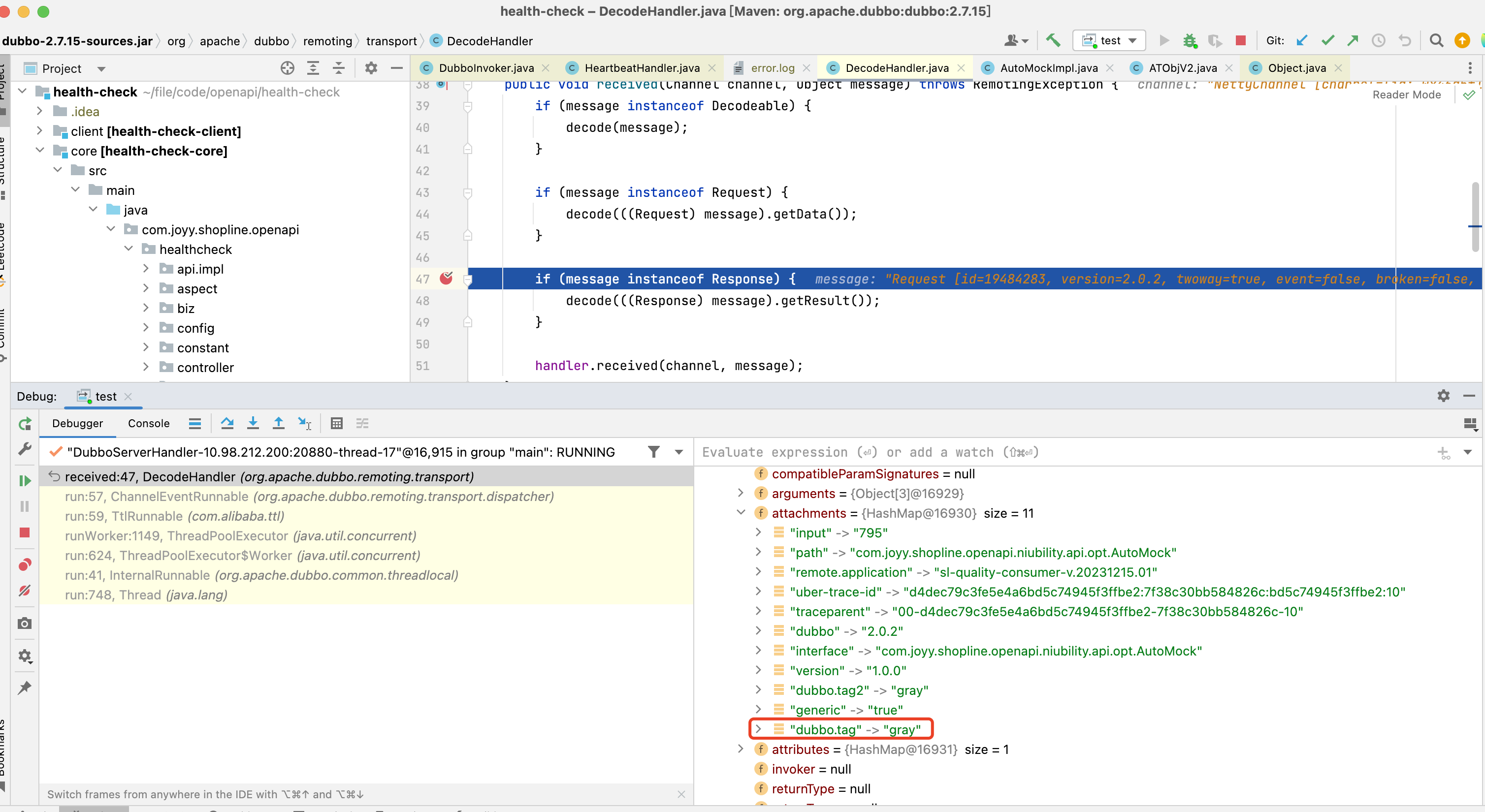Switch to AutoMockImpl.java tab
Screen dimensions: 1485x812
pos(1048,68)
